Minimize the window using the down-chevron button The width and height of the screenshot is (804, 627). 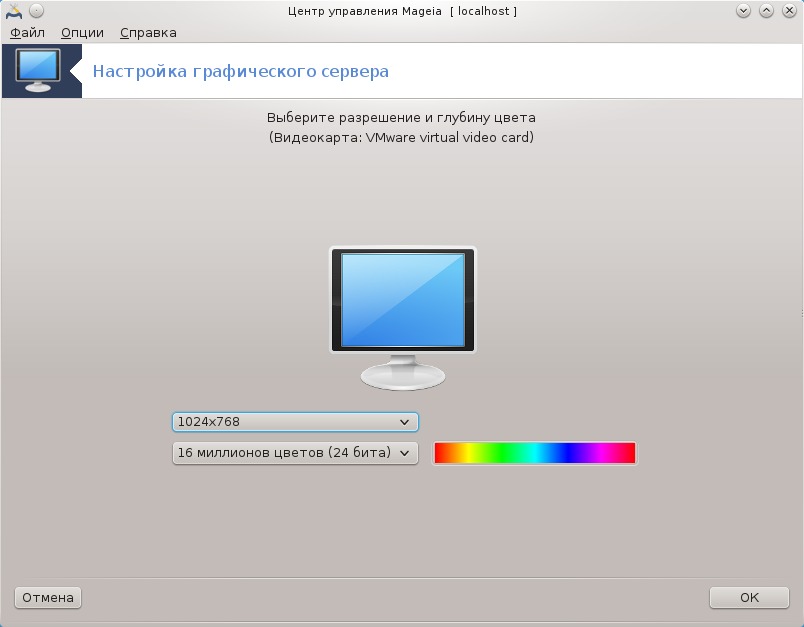[743, 10]
